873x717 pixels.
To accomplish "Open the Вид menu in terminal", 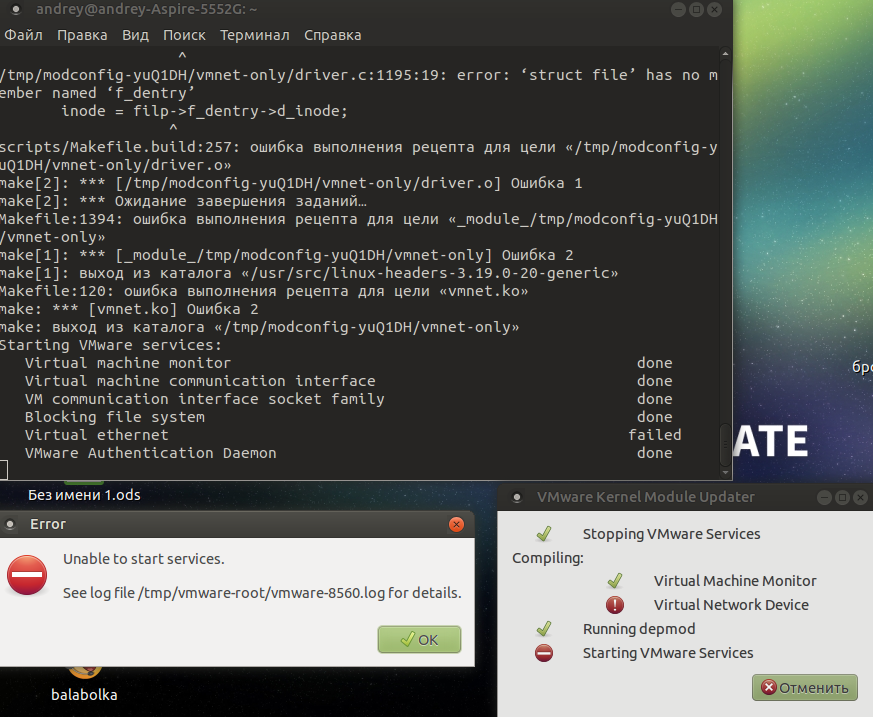I will coord(135,35).
